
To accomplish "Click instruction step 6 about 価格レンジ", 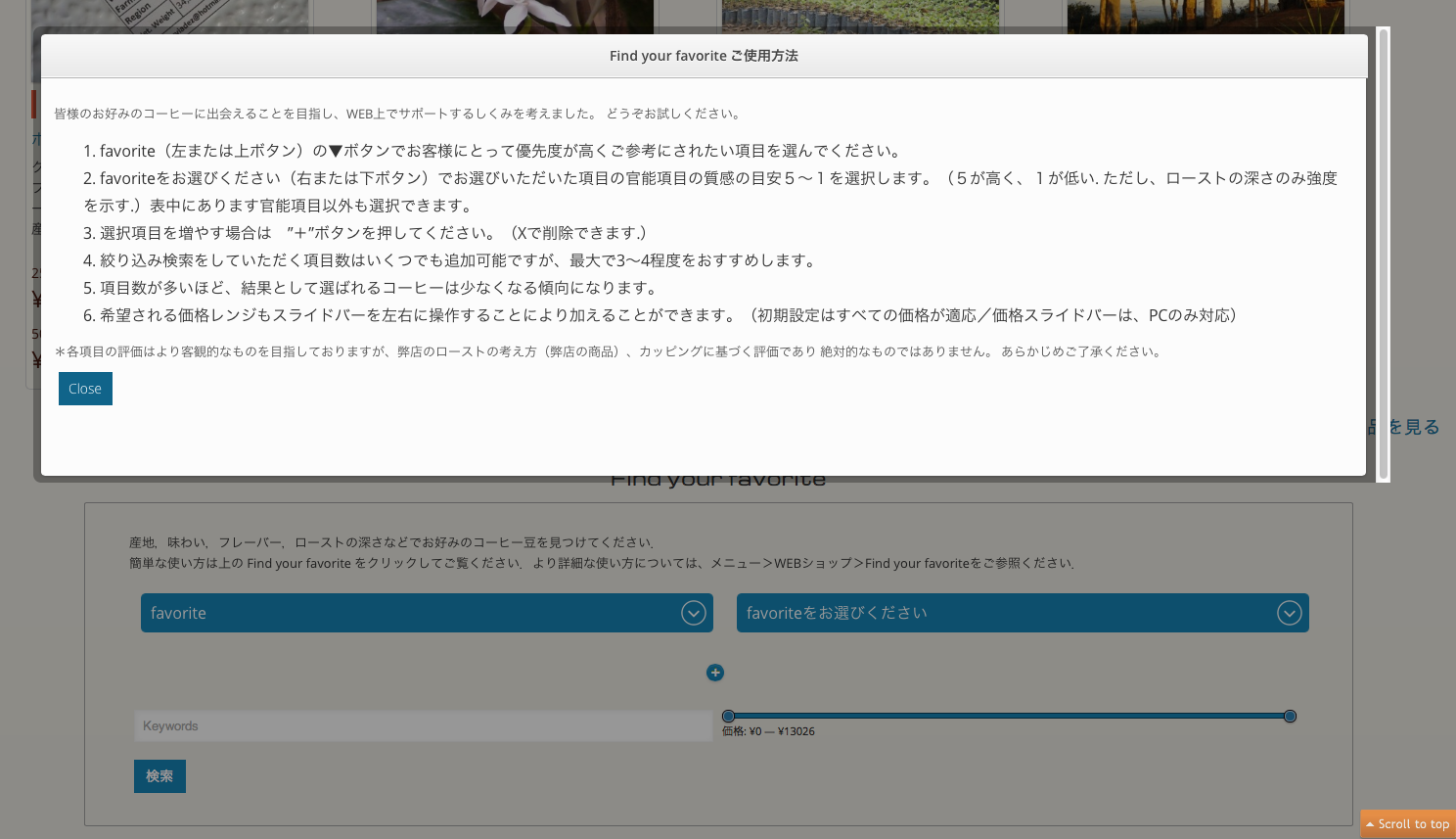I will [660, 315].
